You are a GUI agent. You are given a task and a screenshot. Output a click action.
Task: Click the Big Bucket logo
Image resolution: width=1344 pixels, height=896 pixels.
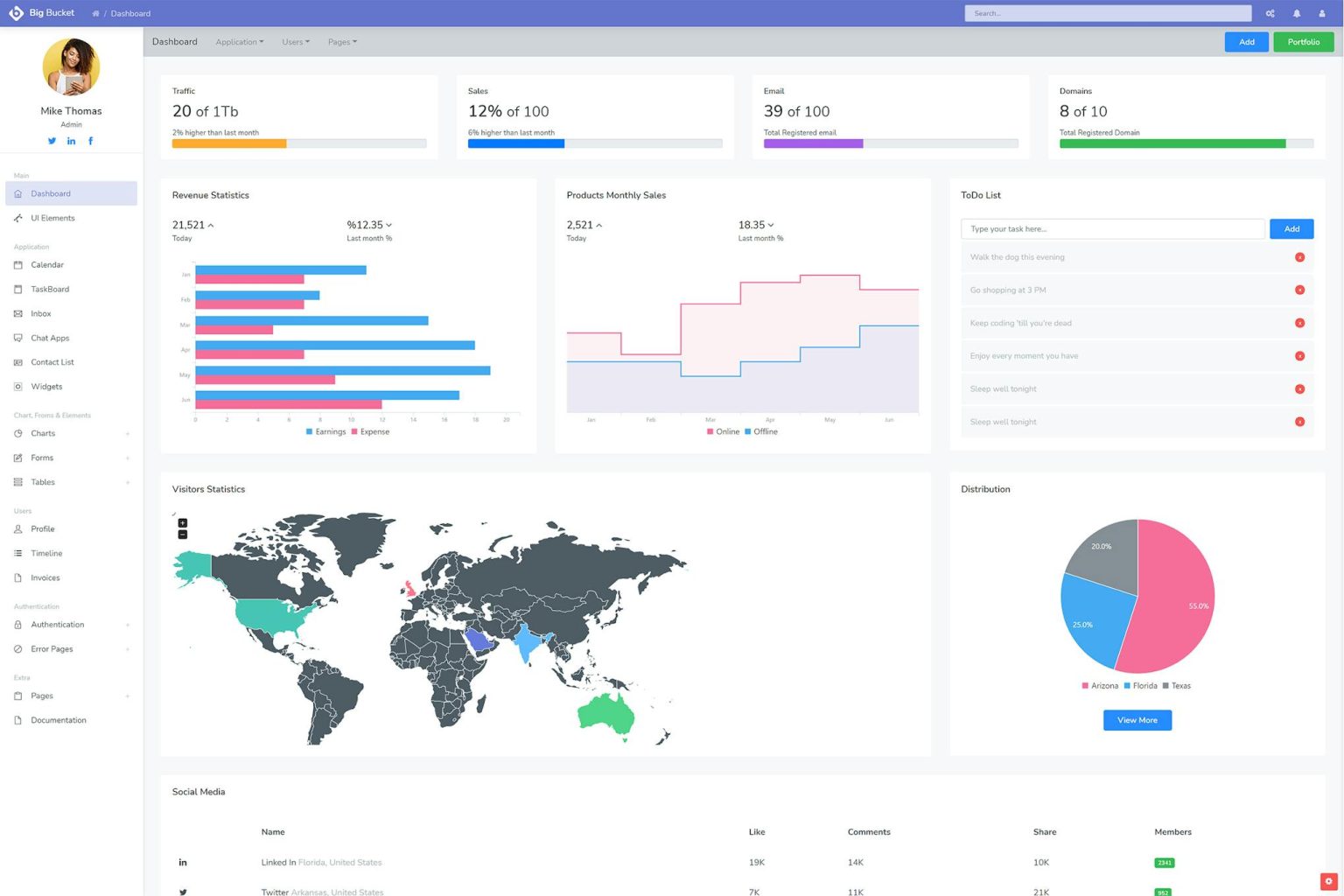pos(41,12)
